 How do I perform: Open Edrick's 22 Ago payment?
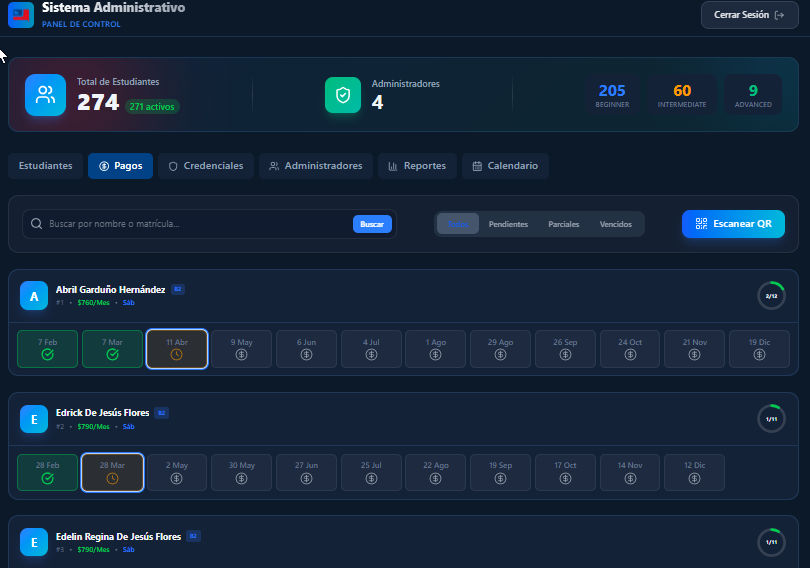coord(435,472)
